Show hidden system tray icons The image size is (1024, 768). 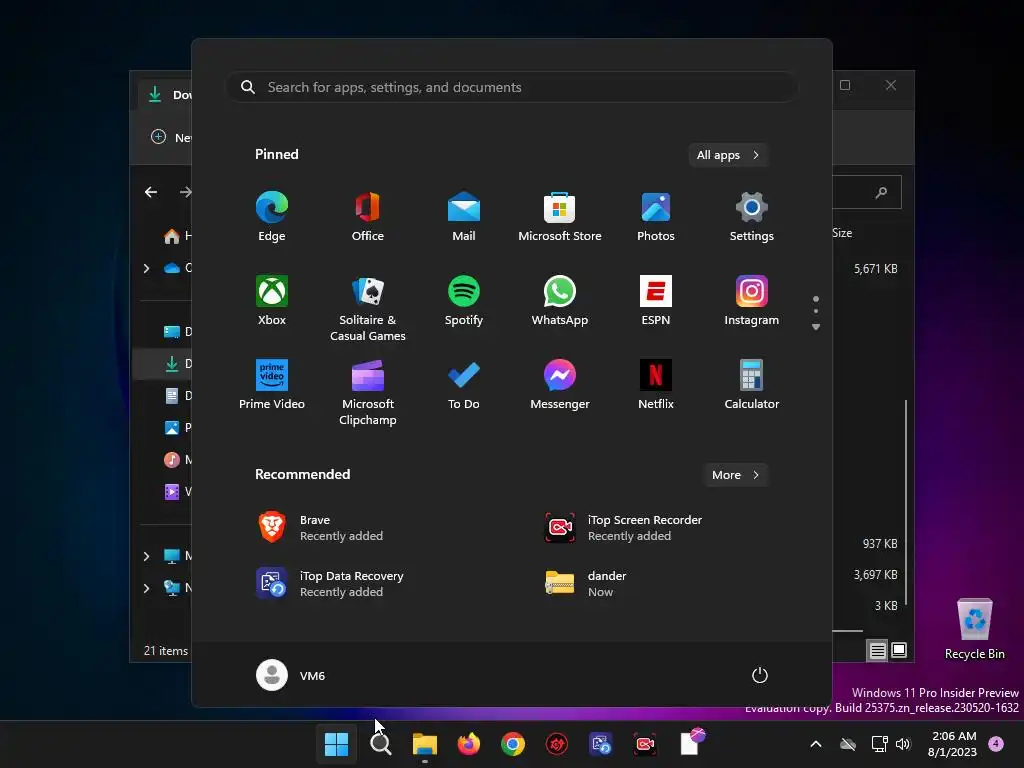[x=816, y=744]
